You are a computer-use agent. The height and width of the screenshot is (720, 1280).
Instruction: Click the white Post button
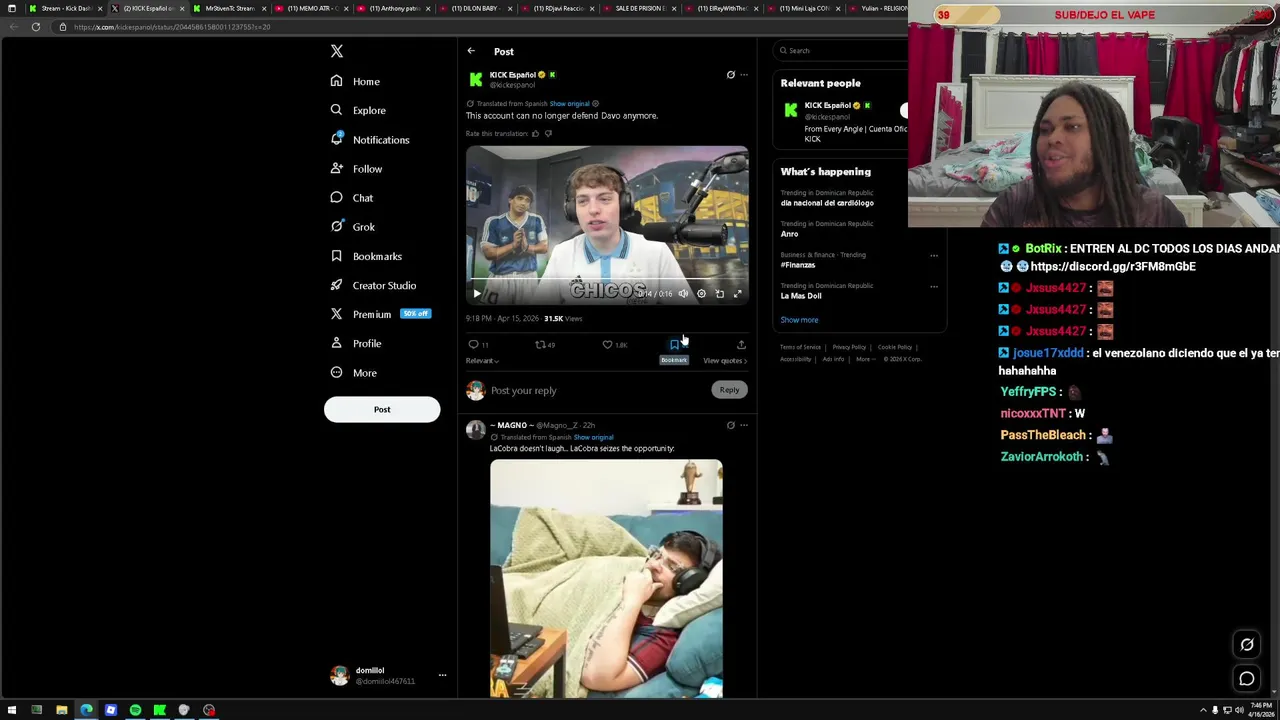click(x=382, y=409)
